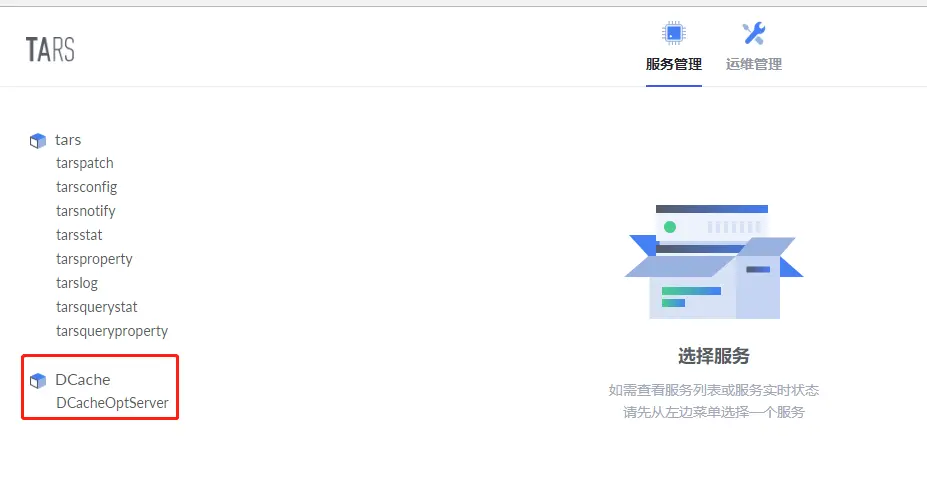This screenshot has width=927, height=481.
Task: Click the cube icon beside DCache
Action: (38, 381)
